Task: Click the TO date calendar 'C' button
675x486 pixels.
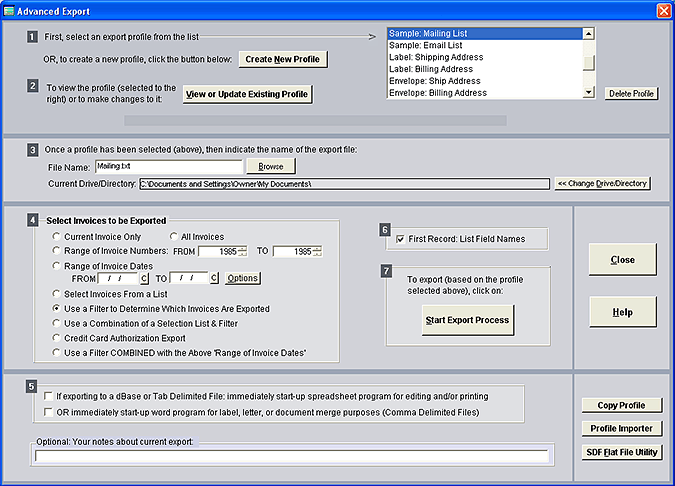Action: [214, 278]
